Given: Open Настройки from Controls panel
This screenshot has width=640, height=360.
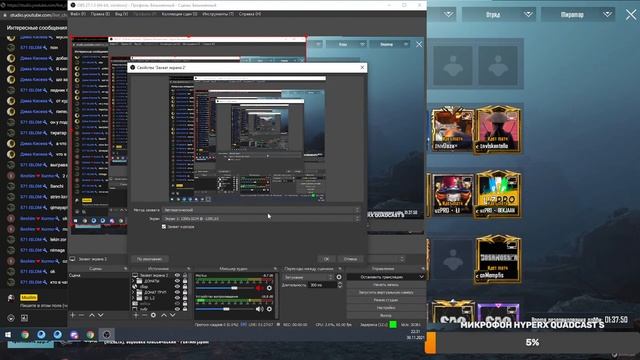Looking at the screenshot, I should pyautogui.click(x=386, y=308).
